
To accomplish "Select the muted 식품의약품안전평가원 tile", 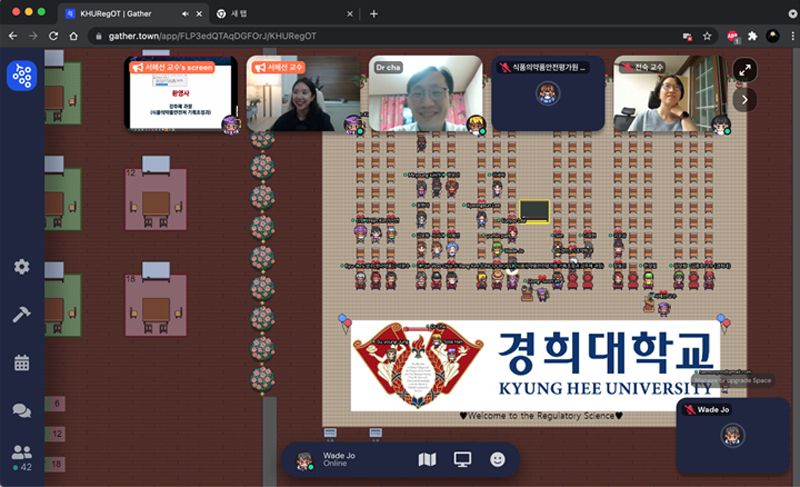I will pos(548,93).
